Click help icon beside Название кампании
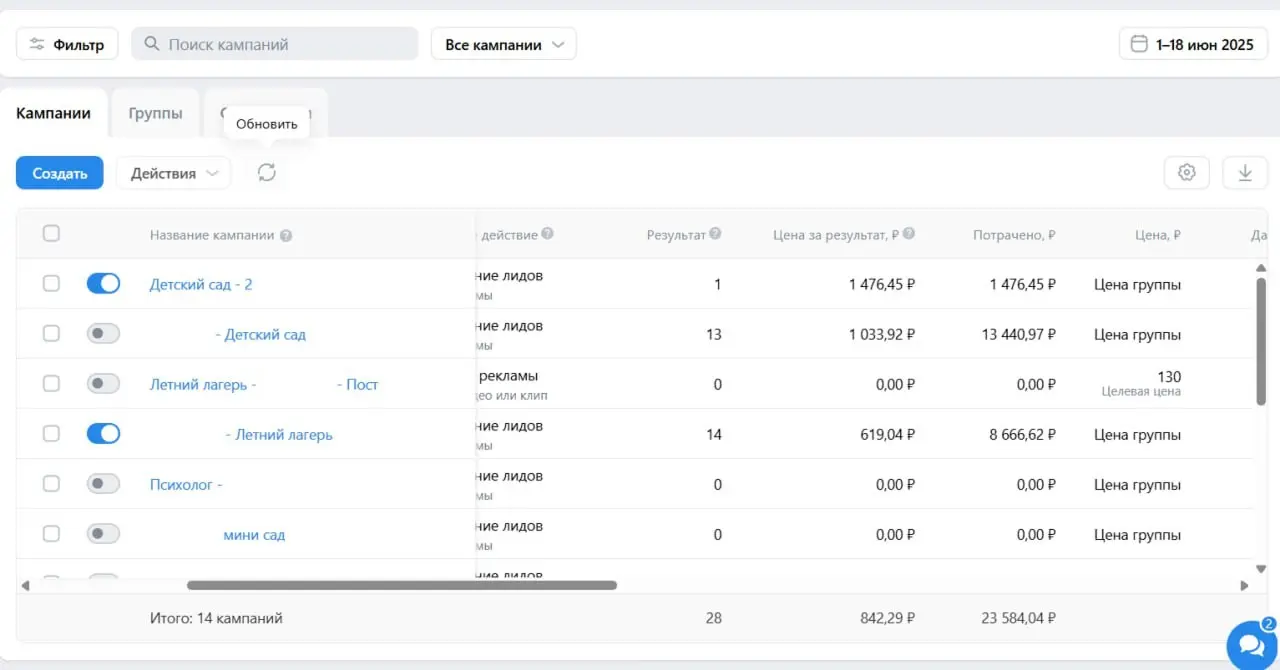The image size is (1280, 670). pyautogui.click(x=286, y=236)
